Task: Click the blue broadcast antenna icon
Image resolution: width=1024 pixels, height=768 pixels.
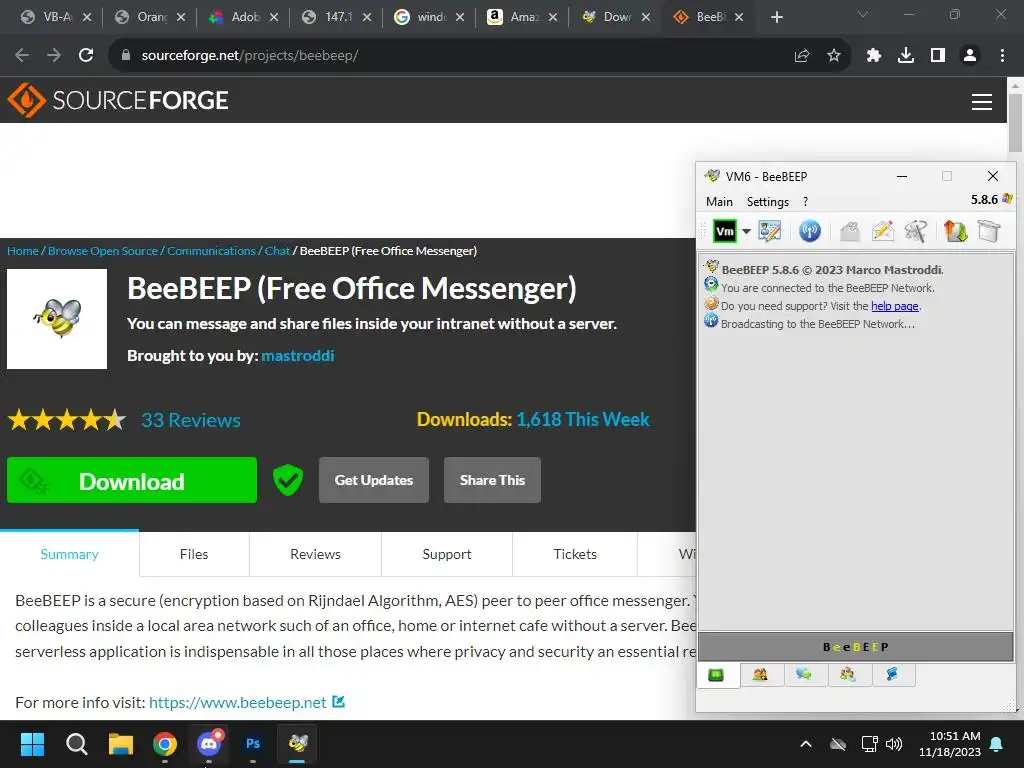Action: tap(810, 231)
